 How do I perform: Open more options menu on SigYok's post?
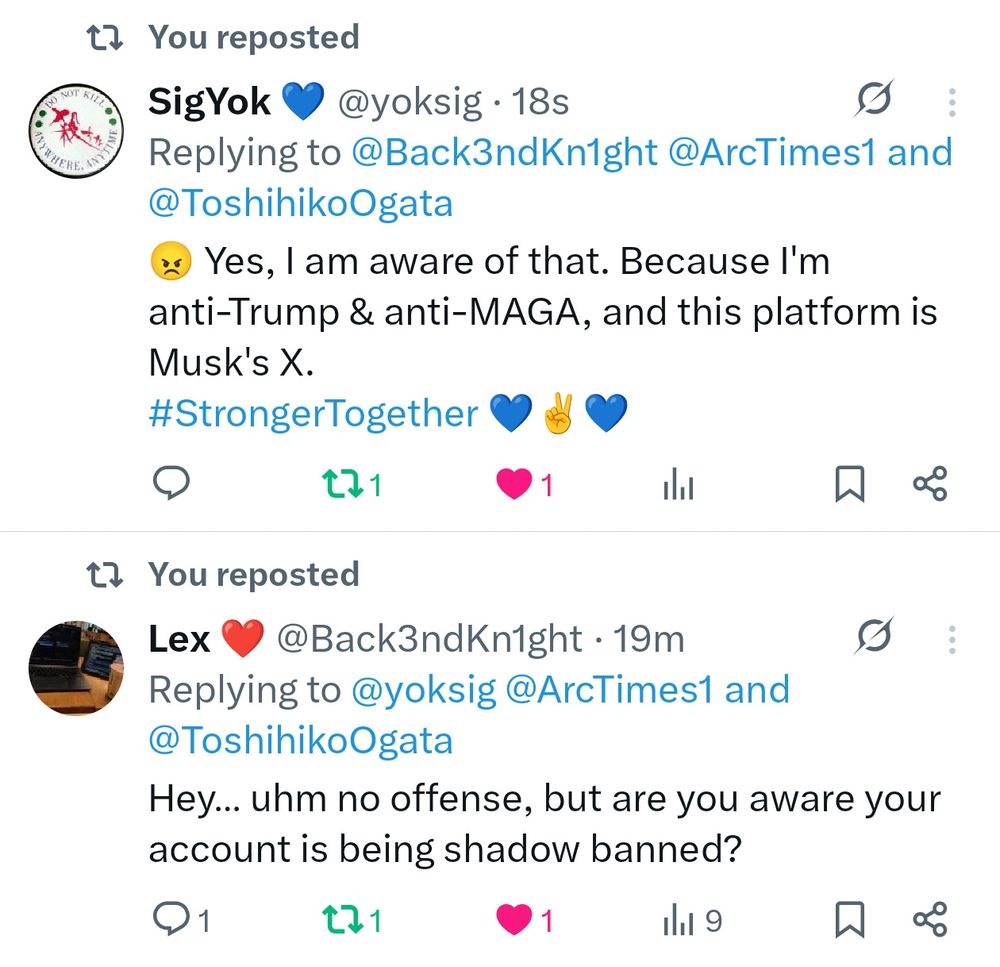952,101
